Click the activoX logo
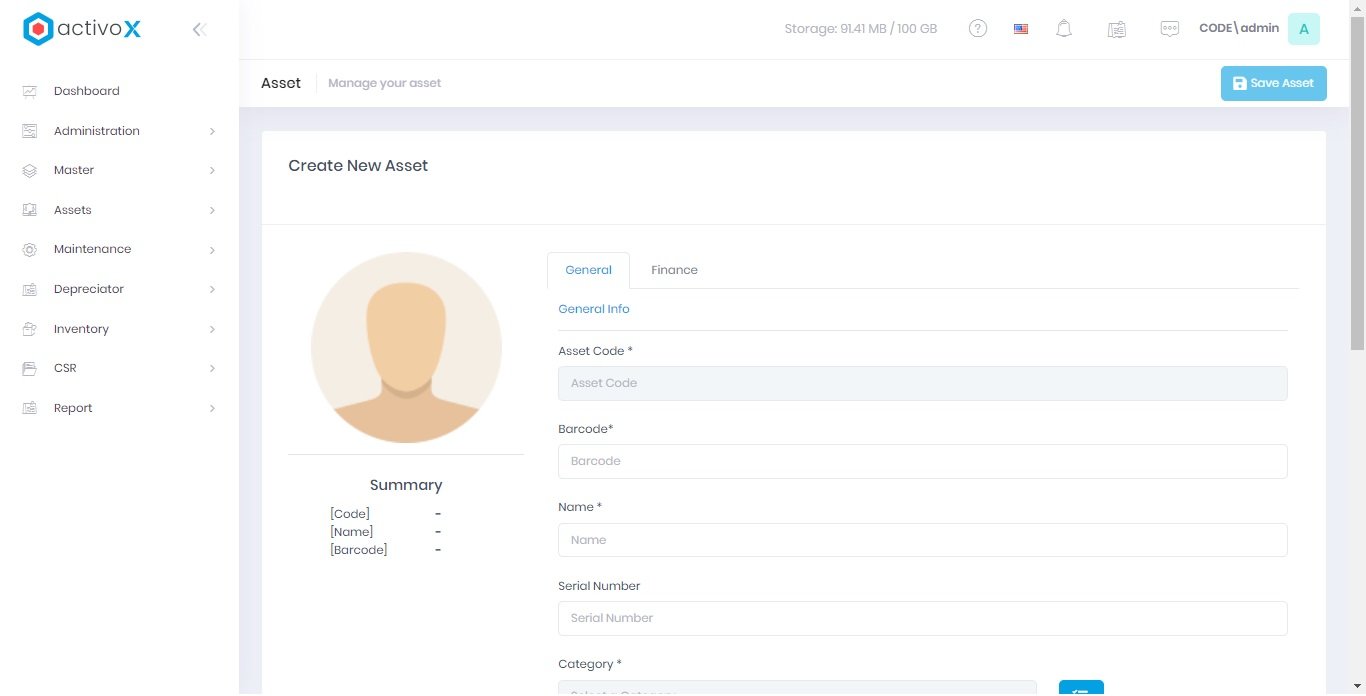Viewport: 1366px width, 696px height. [x=82, y=29]
